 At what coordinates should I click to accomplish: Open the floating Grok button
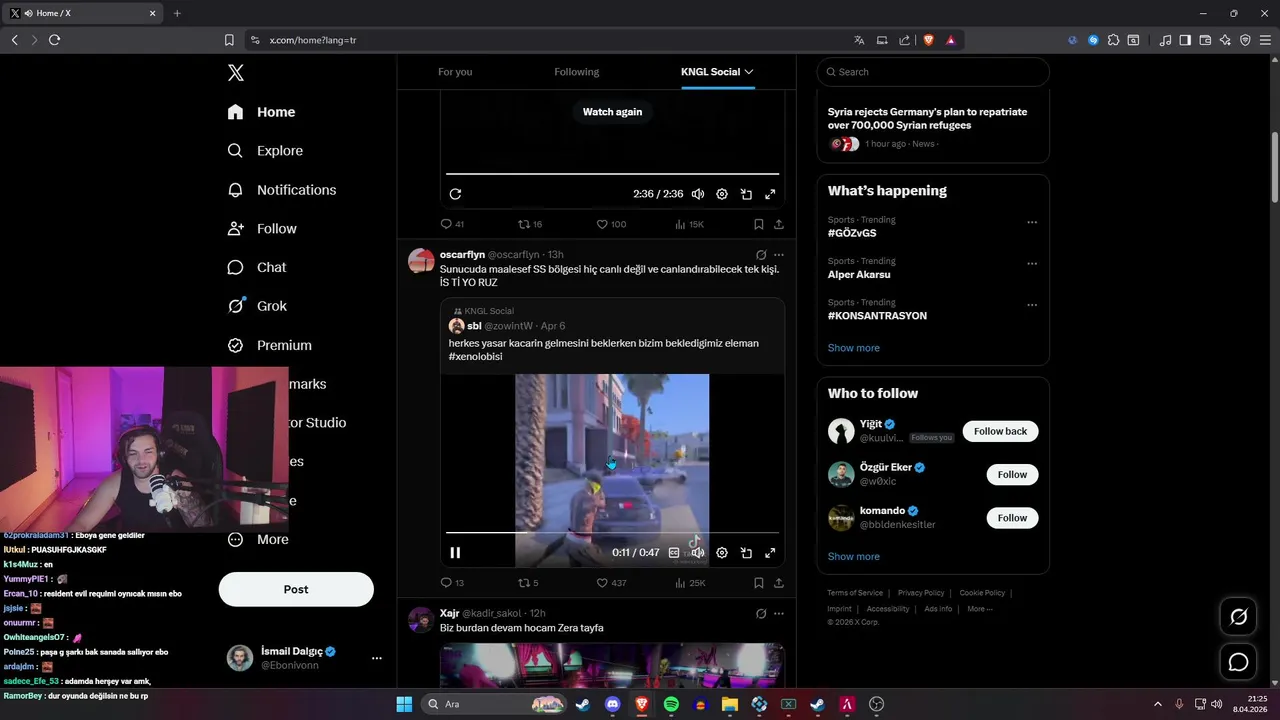1238,617
